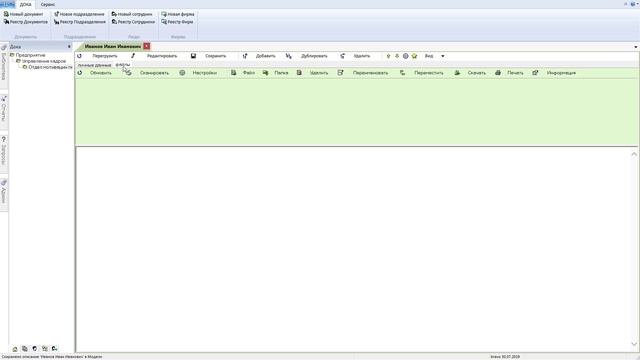The width and height of the screenshot is (640, 360).
Task: Click Добавить in the top toolbar
Action: [259, 56]
